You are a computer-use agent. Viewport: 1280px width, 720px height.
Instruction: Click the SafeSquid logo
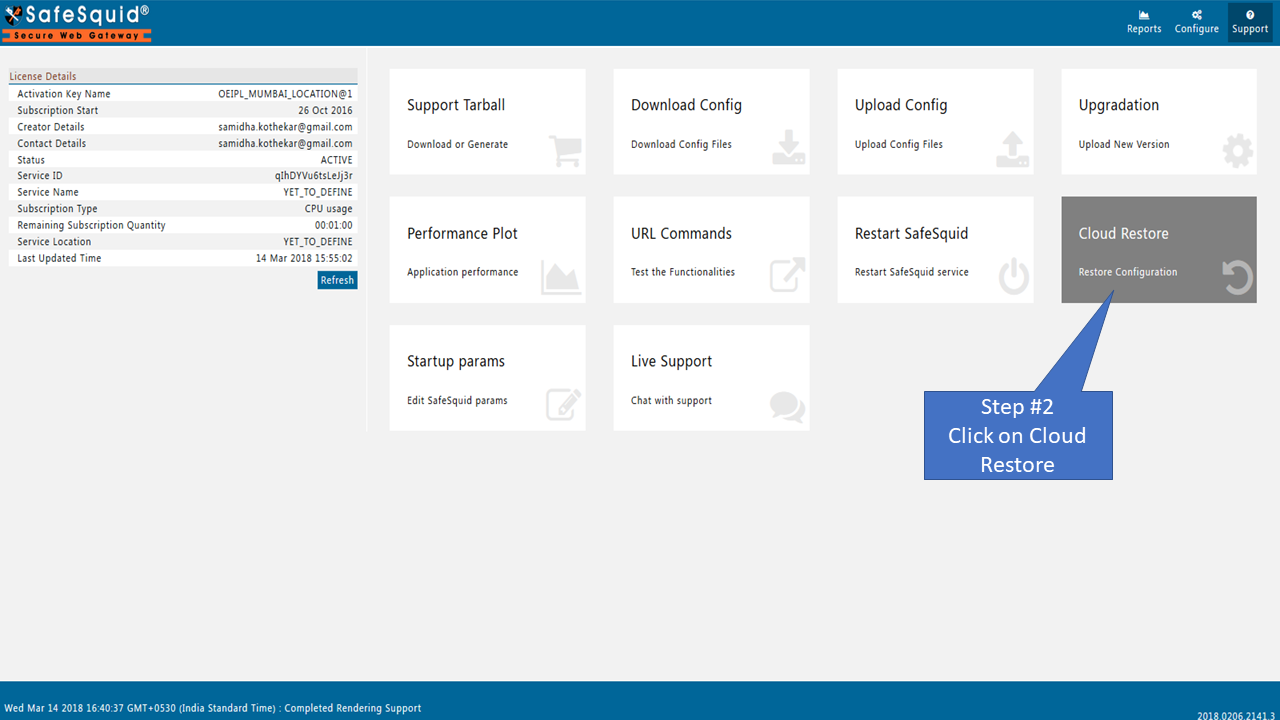click(x=77, y=22)
